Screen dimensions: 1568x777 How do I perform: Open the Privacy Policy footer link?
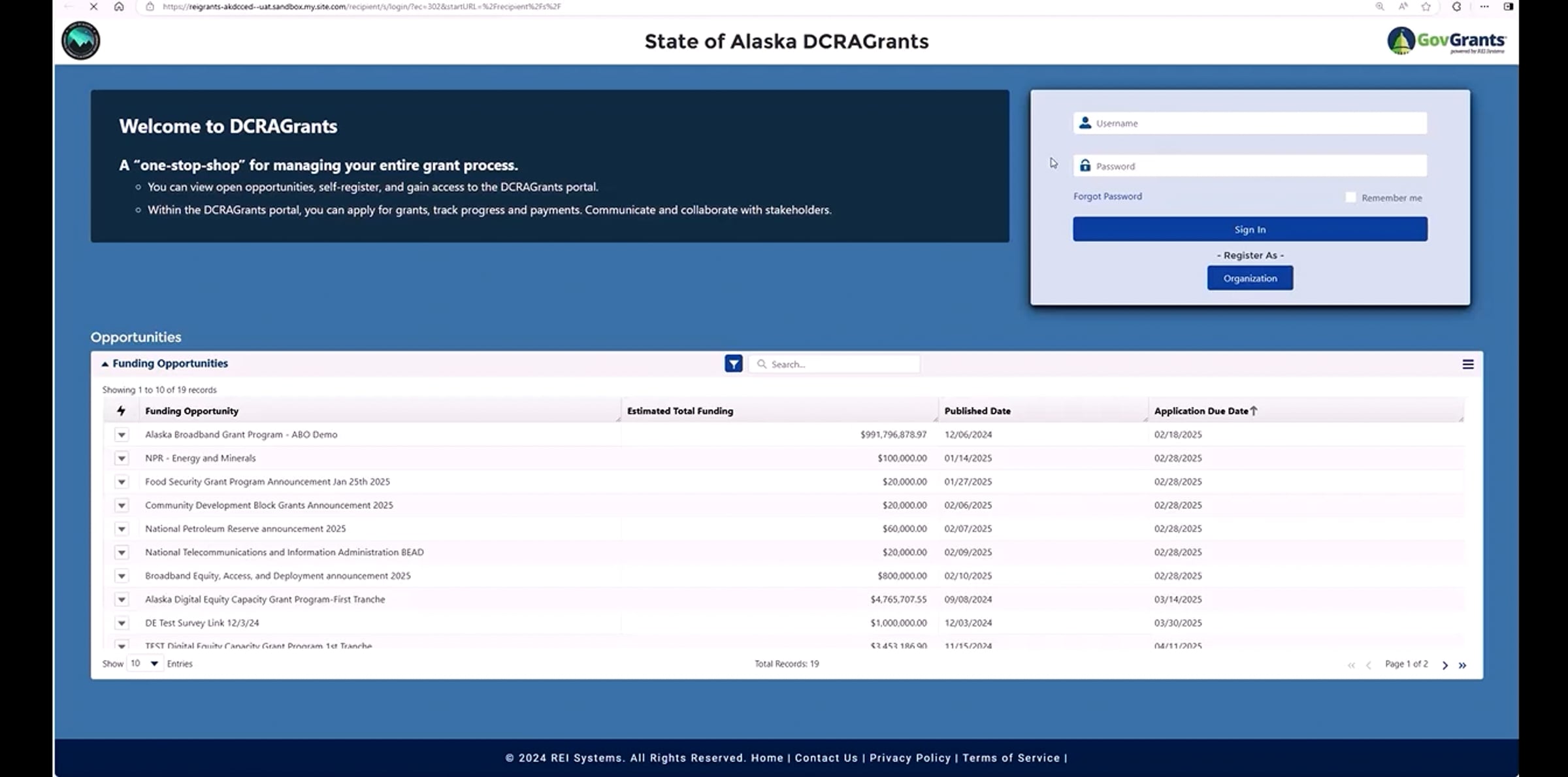[x=910, y=758]
